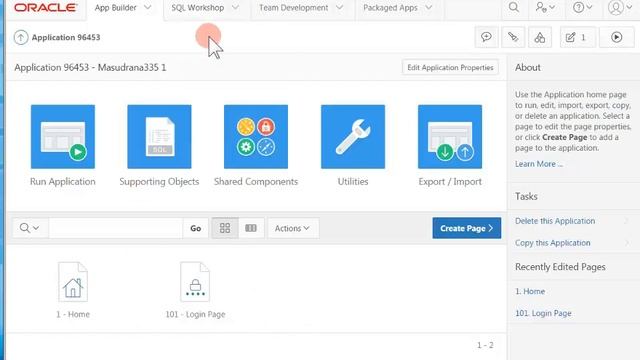Open the Shared Components tile

click(x=256, y=137)
